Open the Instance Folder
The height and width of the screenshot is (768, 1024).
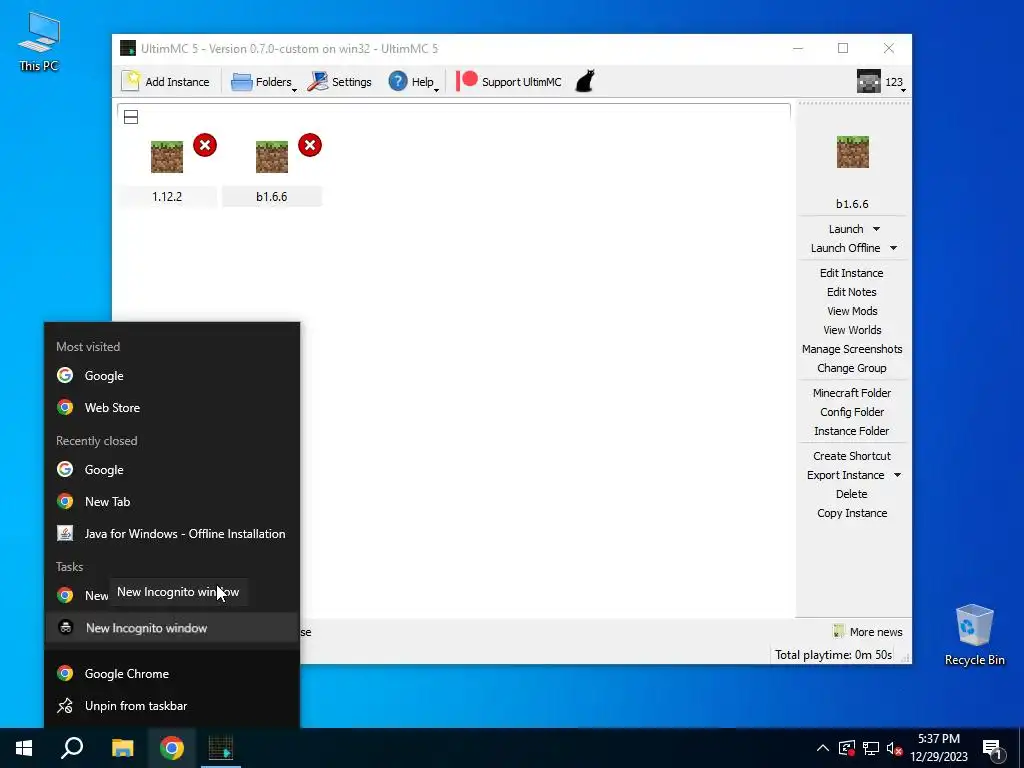click(x=852, y=430)
